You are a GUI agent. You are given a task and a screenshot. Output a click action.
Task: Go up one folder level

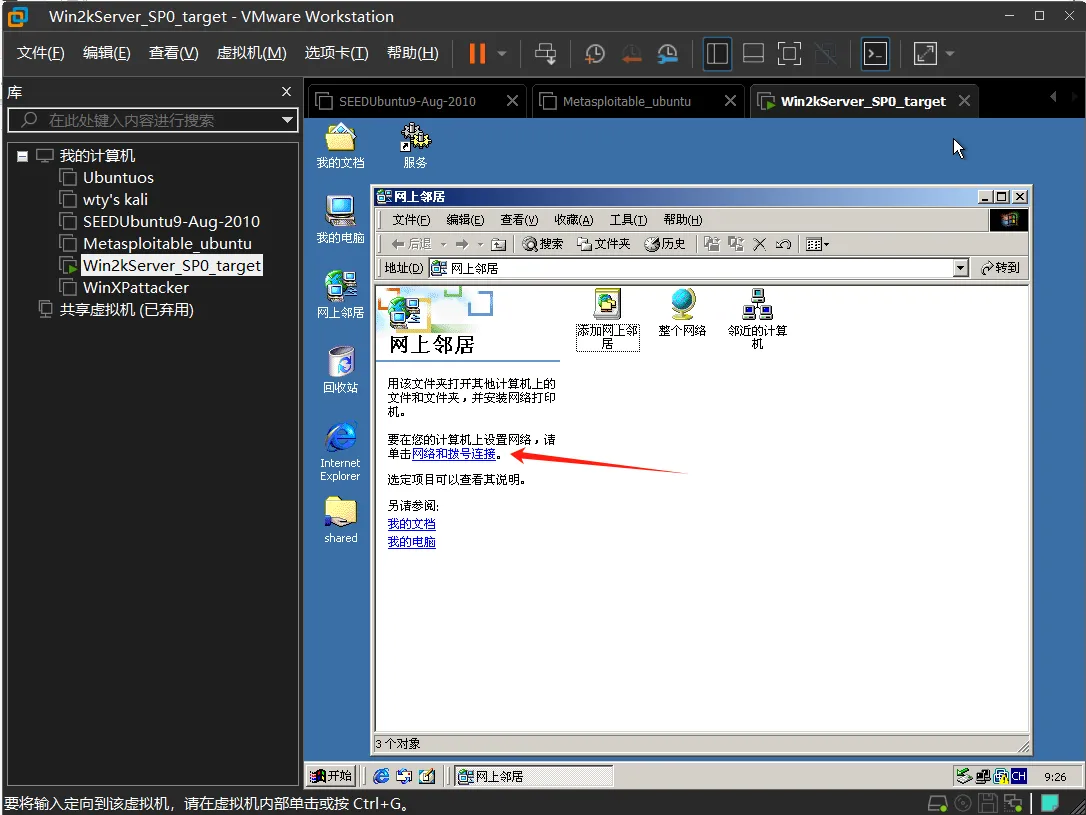click(499, 244)
